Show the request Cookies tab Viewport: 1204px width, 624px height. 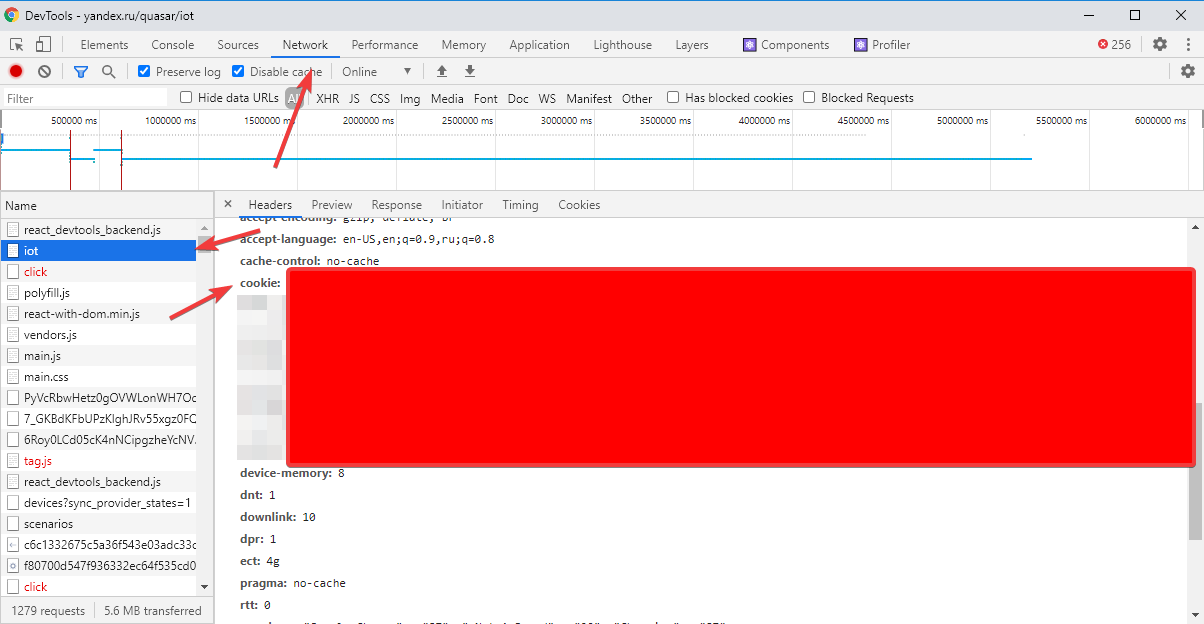(579, 205)
